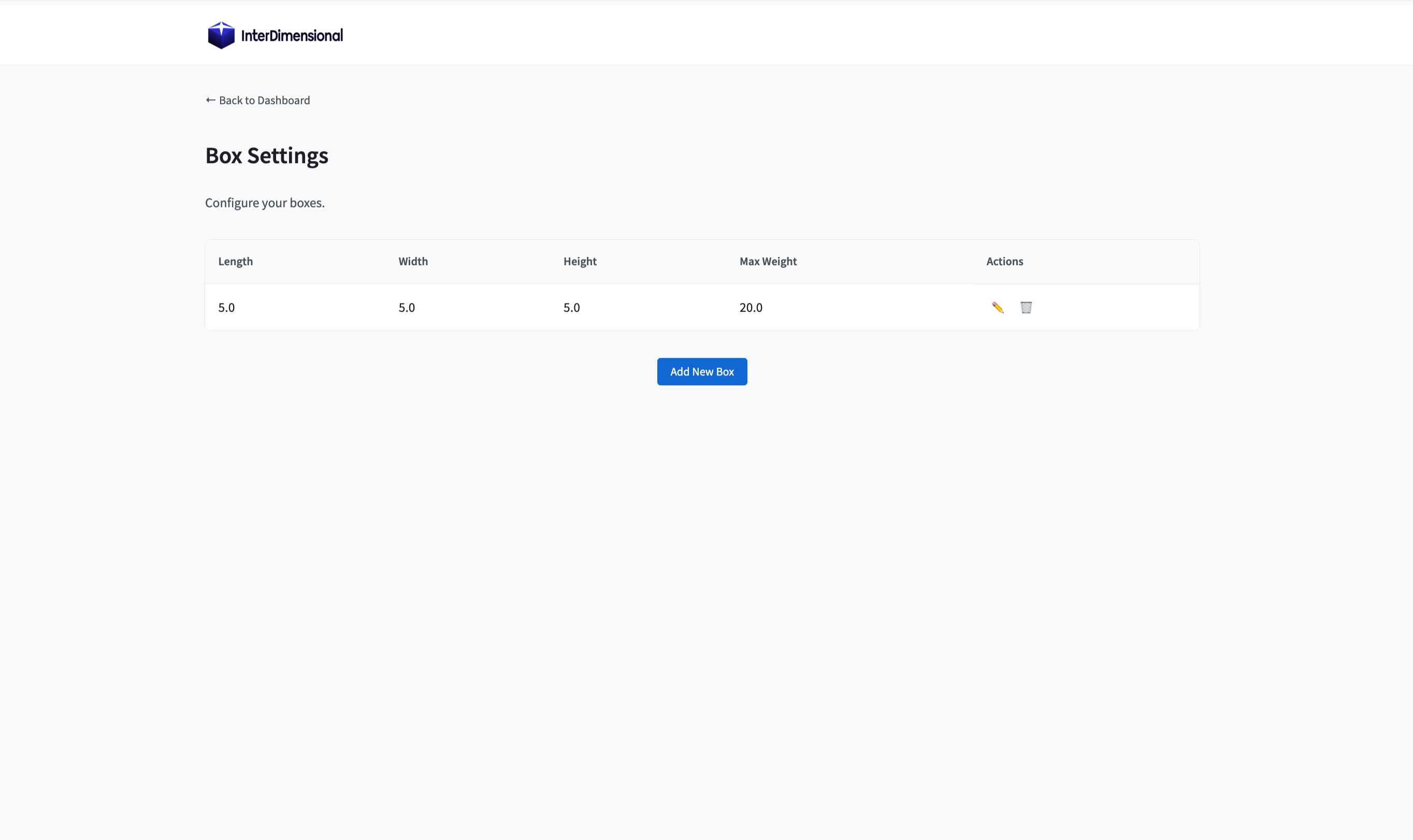The width and height of the screenshot is (1413, 840).
Task: Click the Length column header
Action: pos(236,261)
